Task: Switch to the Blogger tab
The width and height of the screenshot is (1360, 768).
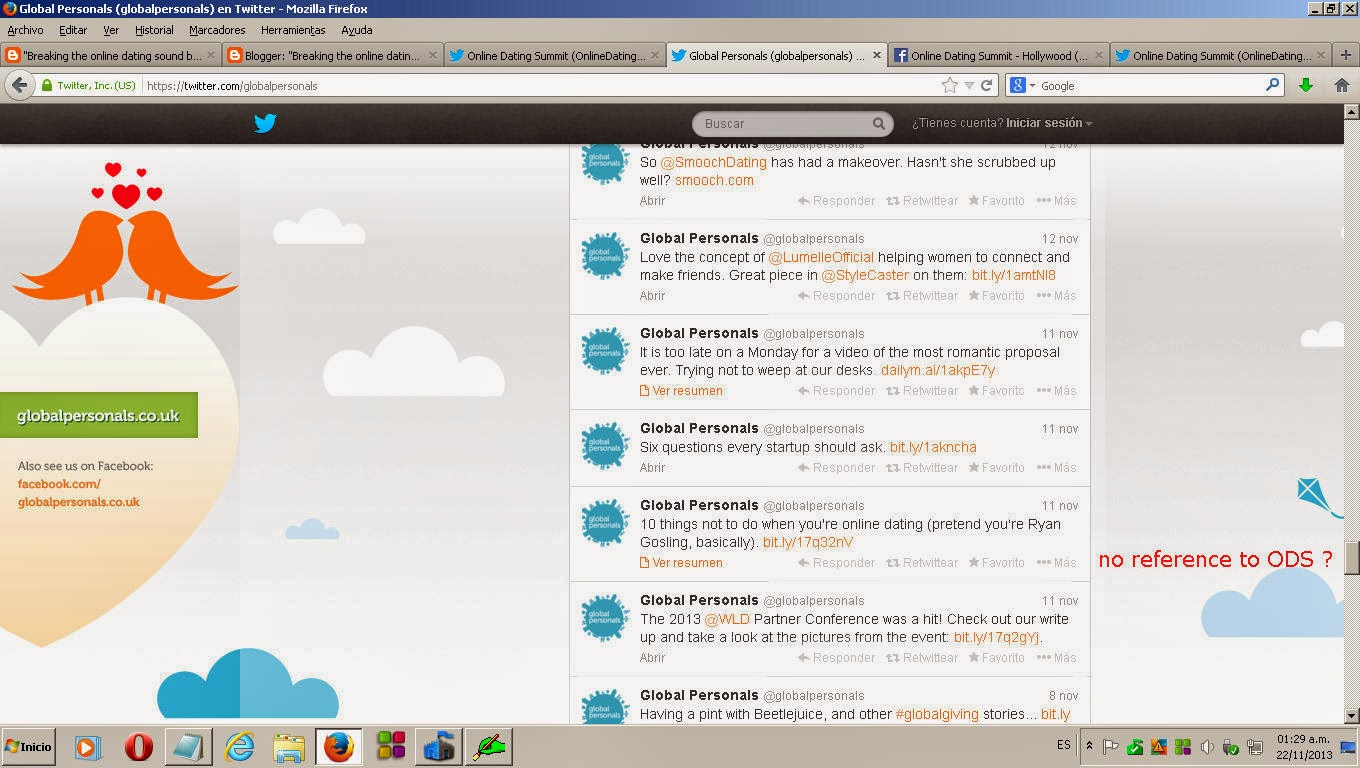Action: [x=331, y=56]
